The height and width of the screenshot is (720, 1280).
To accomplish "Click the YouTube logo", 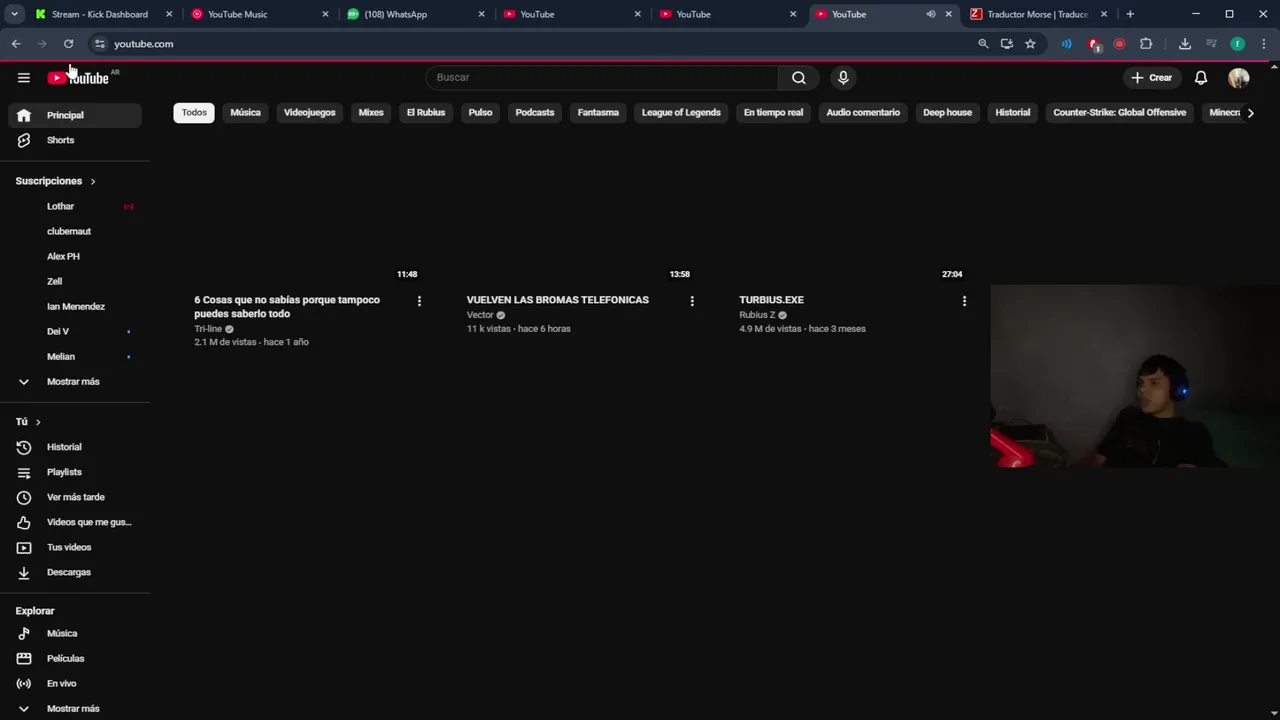I will 78,77.
